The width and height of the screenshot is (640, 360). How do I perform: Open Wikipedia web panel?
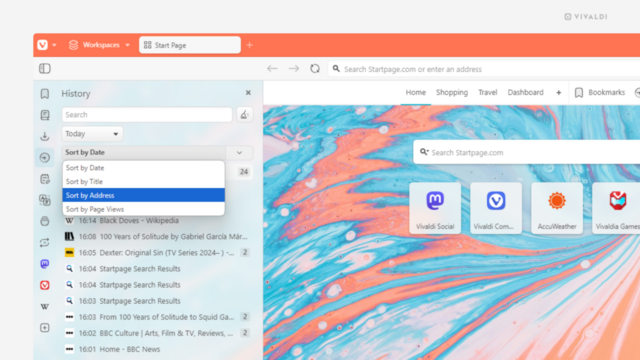pos(45,307)
